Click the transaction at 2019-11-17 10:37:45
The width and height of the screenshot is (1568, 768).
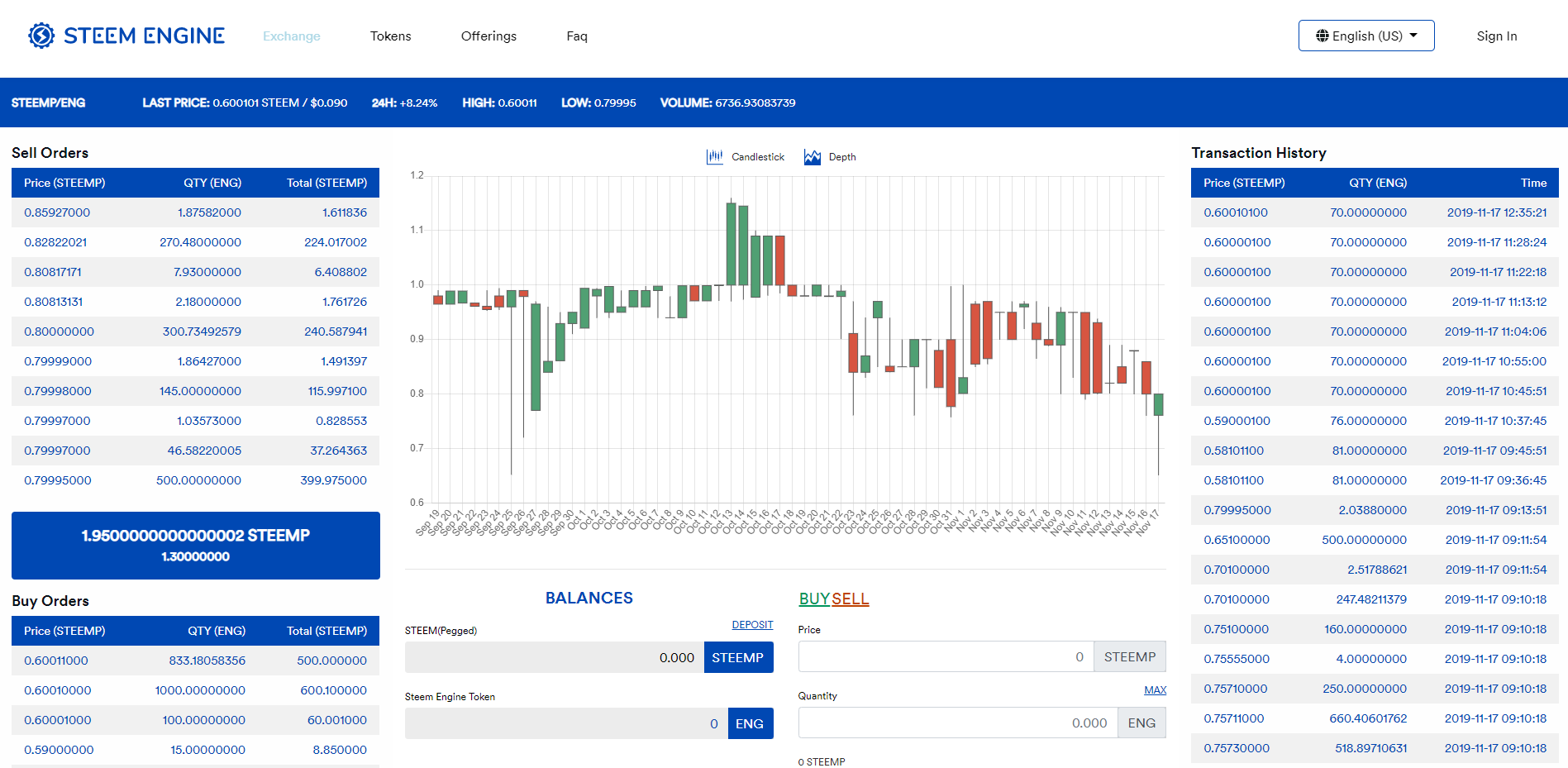[x=1375, y=421]
